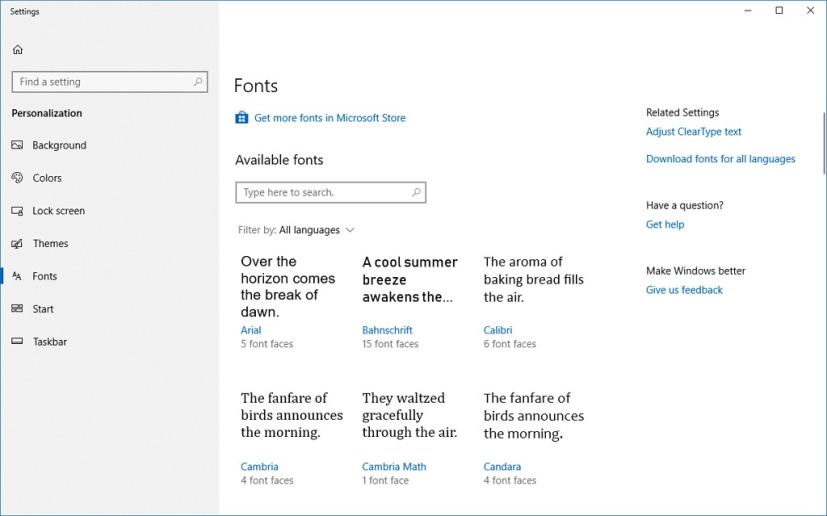Focus the Find a setting field
Viewport: 827px width, 516px height.
[x=110, y=82]
